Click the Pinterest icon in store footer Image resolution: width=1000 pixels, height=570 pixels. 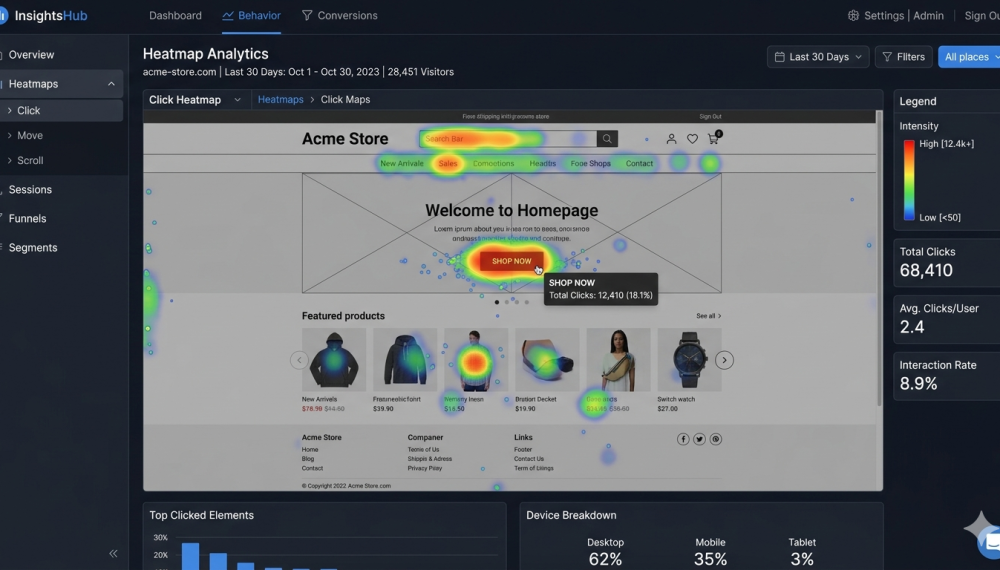pos(716,439)
